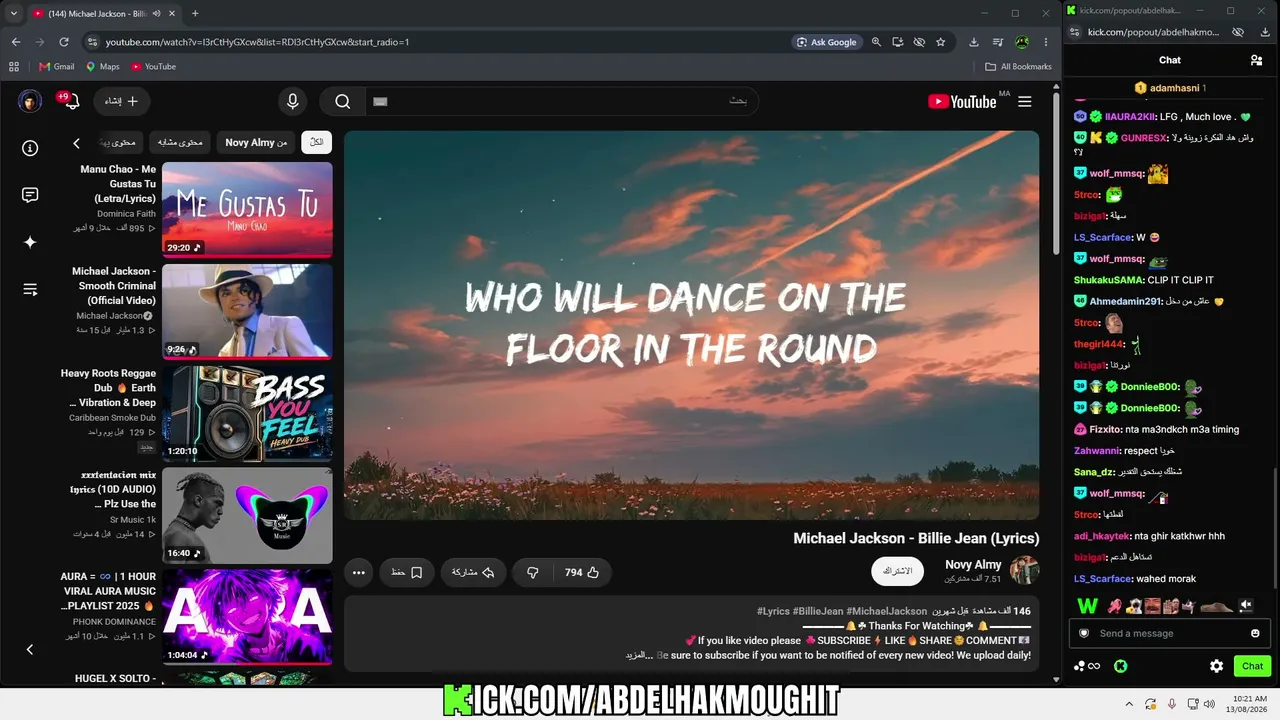Open the Maps bookmark
Screen dimensions: 1280x720
tap(102, 67)
